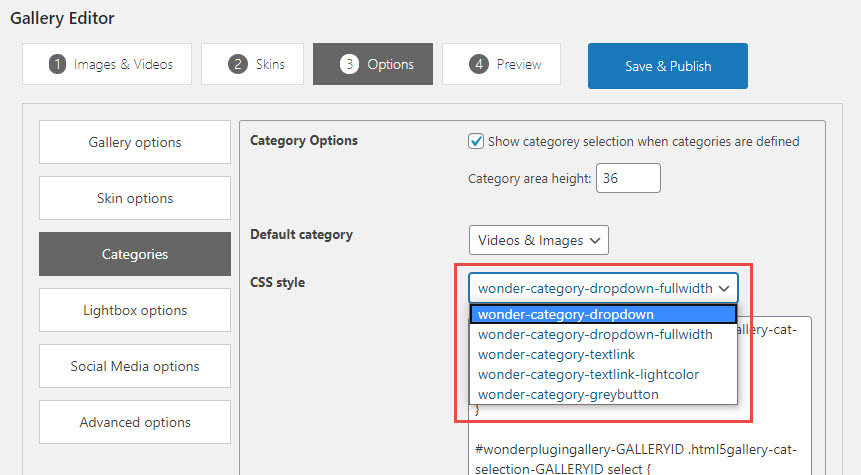The height and width of the screenshot is (475, 861).
Task: Collapse the CSS style dropdown
Action: pyautogui.click(x=603, y=288)
